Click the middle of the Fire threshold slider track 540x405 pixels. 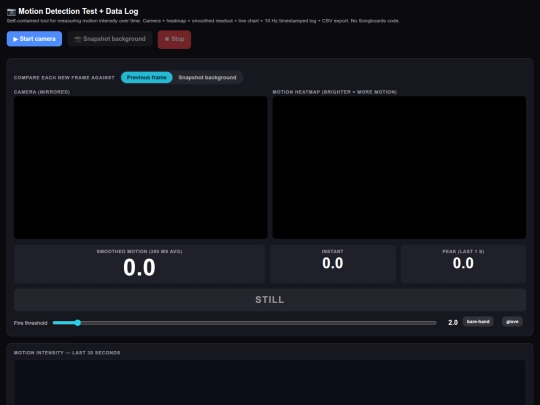click(x=245, y=323)
